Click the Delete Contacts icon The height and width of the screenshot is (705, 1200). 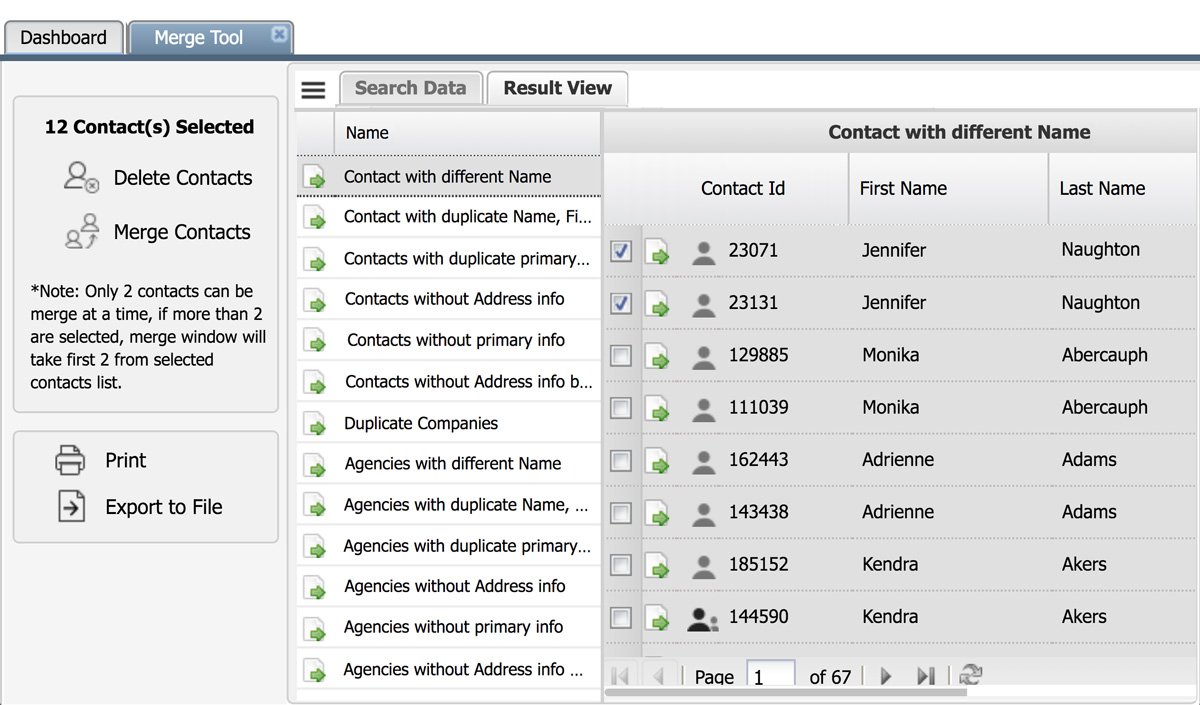pyautogui.click(x=81, y=178)
